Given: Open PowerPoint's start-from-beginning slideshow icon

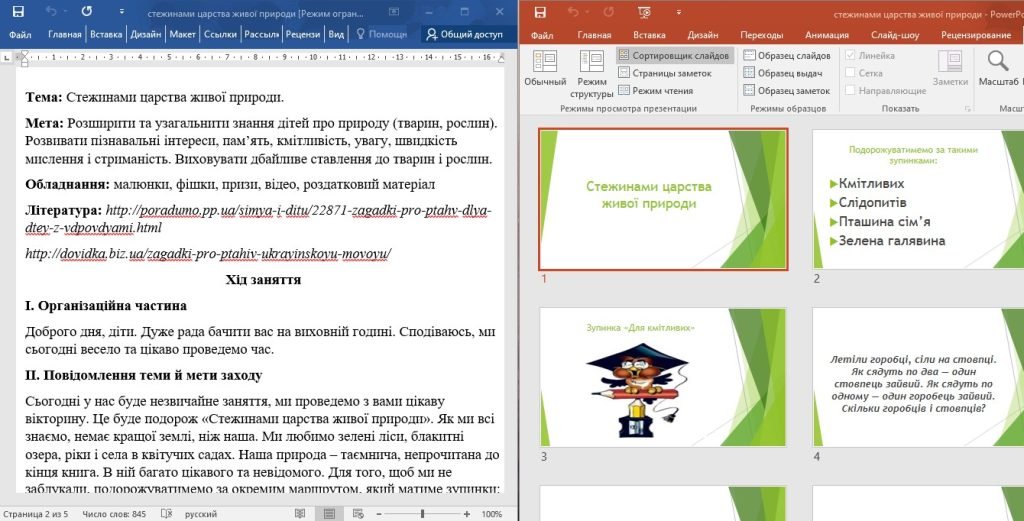Looking at the screenshot, I should [x=644, y=12].
